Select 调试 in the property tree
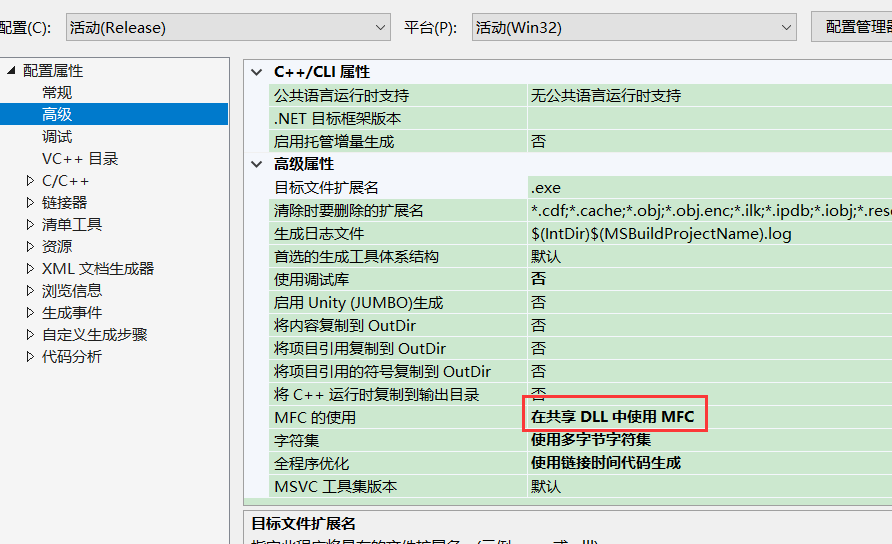The width and height of the screenshot is (892, 544). click(57, 137)
